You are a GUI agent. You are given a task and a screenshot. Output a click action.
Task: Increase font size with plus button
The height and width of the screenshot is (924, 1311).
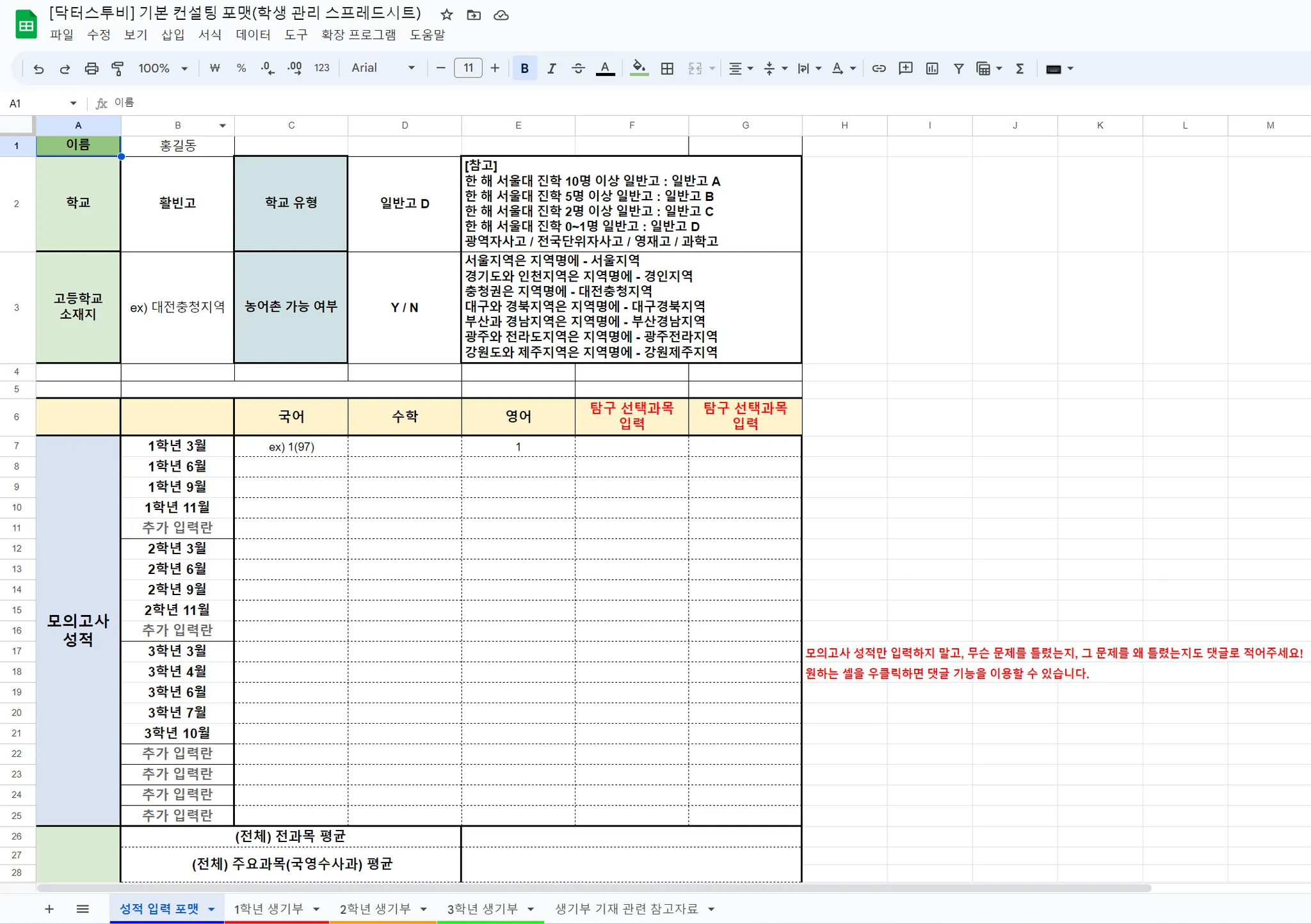point(495,68)
